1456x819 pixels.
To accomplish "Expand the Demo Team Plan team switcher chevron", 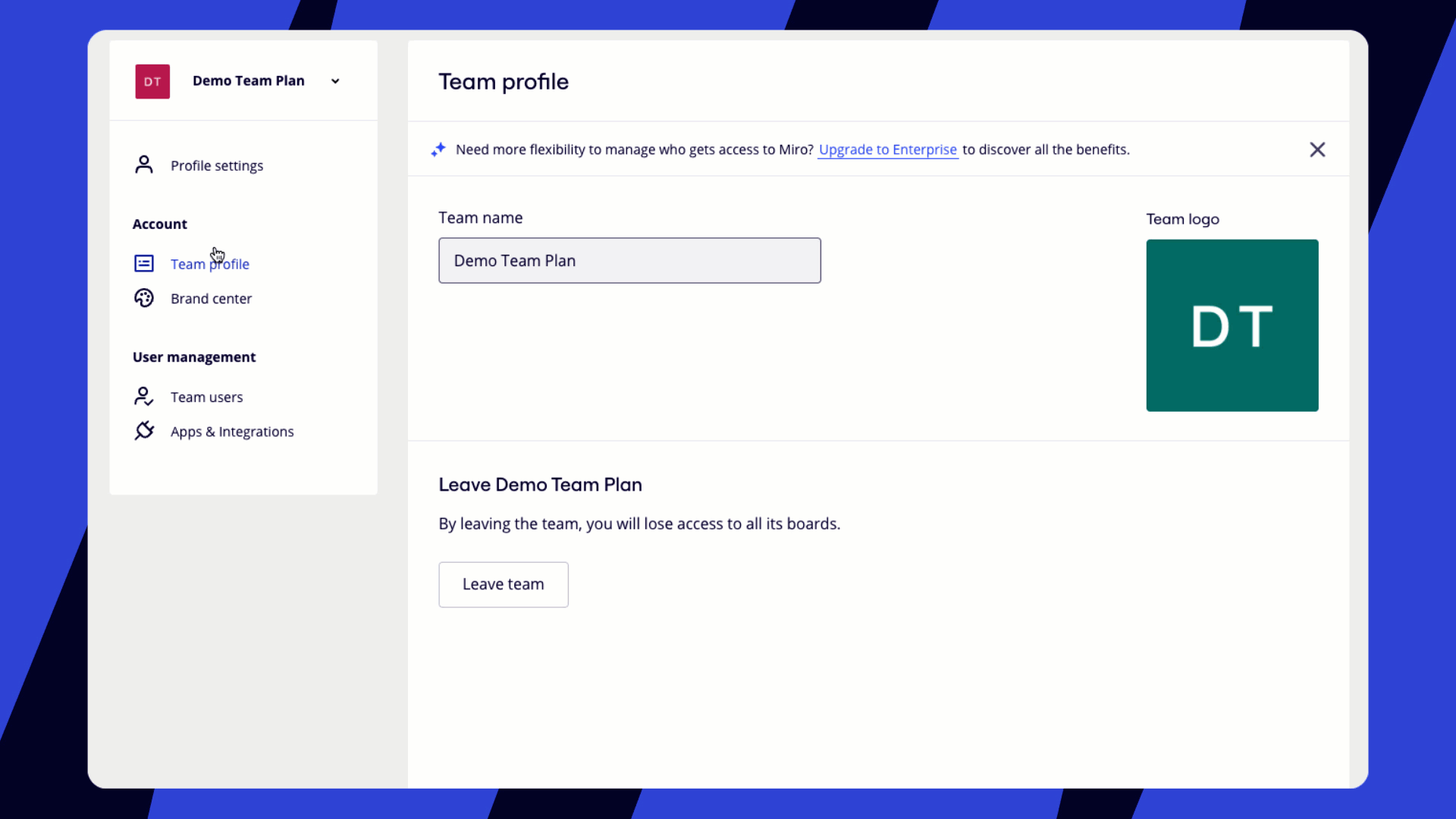I will (x=335, y=81).
